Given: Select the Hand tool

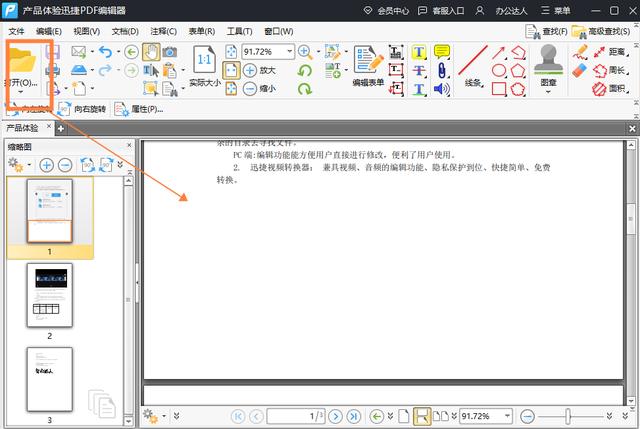Looking at the screenshot, I should (x=151, y=52).
